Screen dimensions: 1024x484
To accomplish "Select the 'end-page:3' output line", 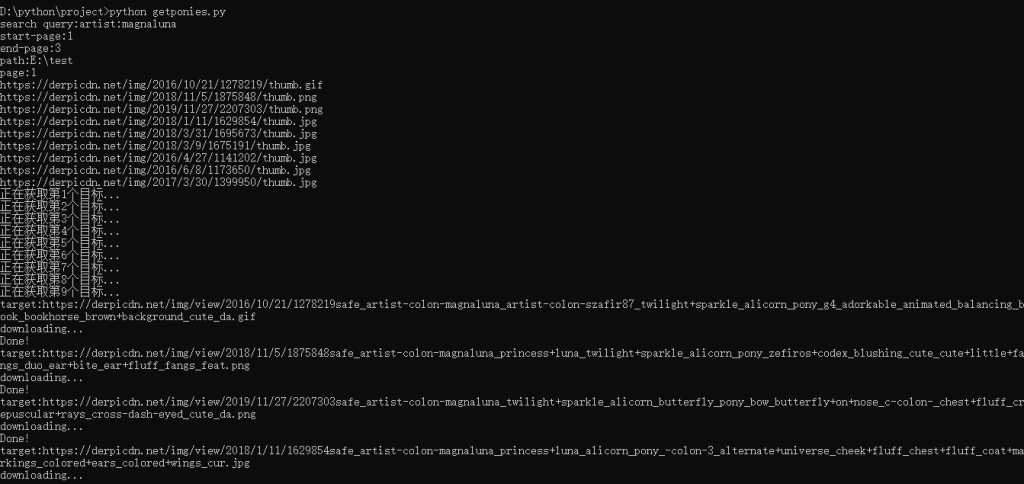I will [31, 48].
